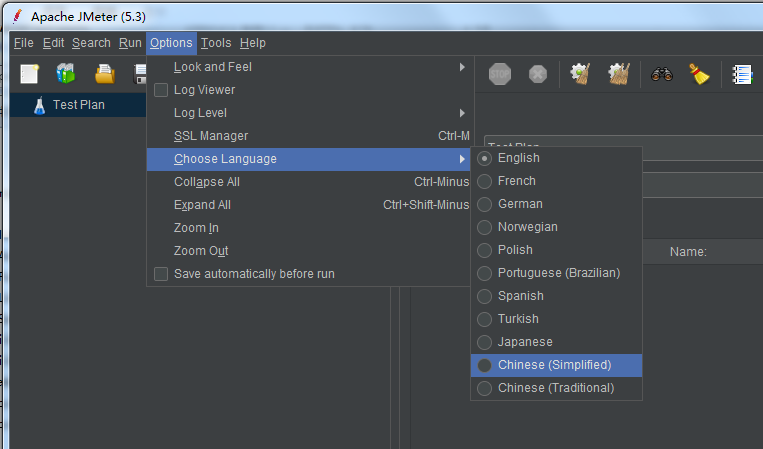Click the JMeter feather title icon
The height and width of the screenshot is (449, 763).
[x=18, y=16]
